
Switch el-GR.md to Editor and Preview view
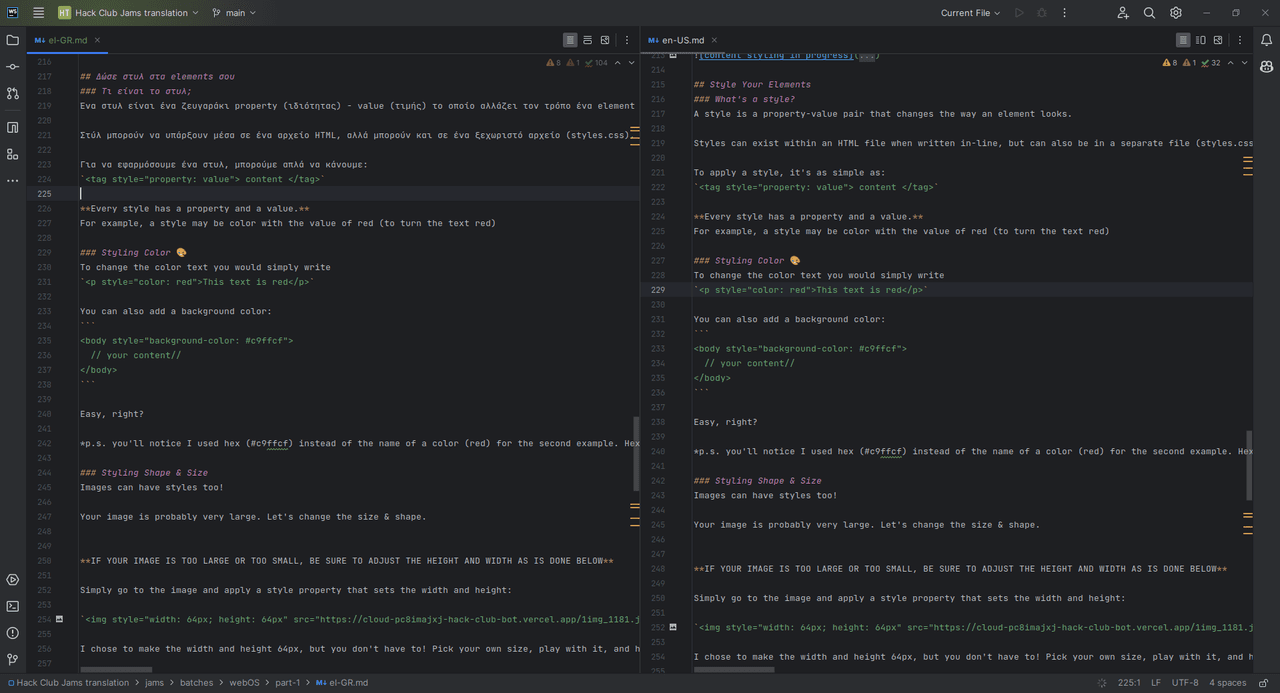click(x=587, y=40)
